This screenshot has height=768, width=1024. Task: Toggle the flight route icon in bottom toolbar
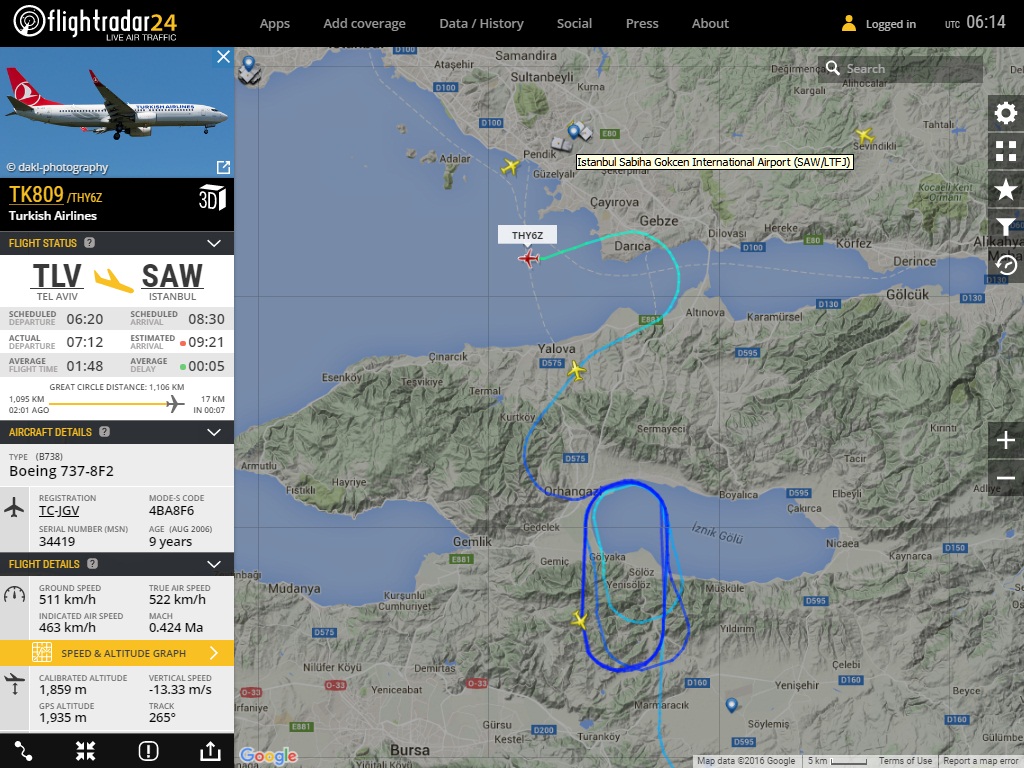(24, 751)
